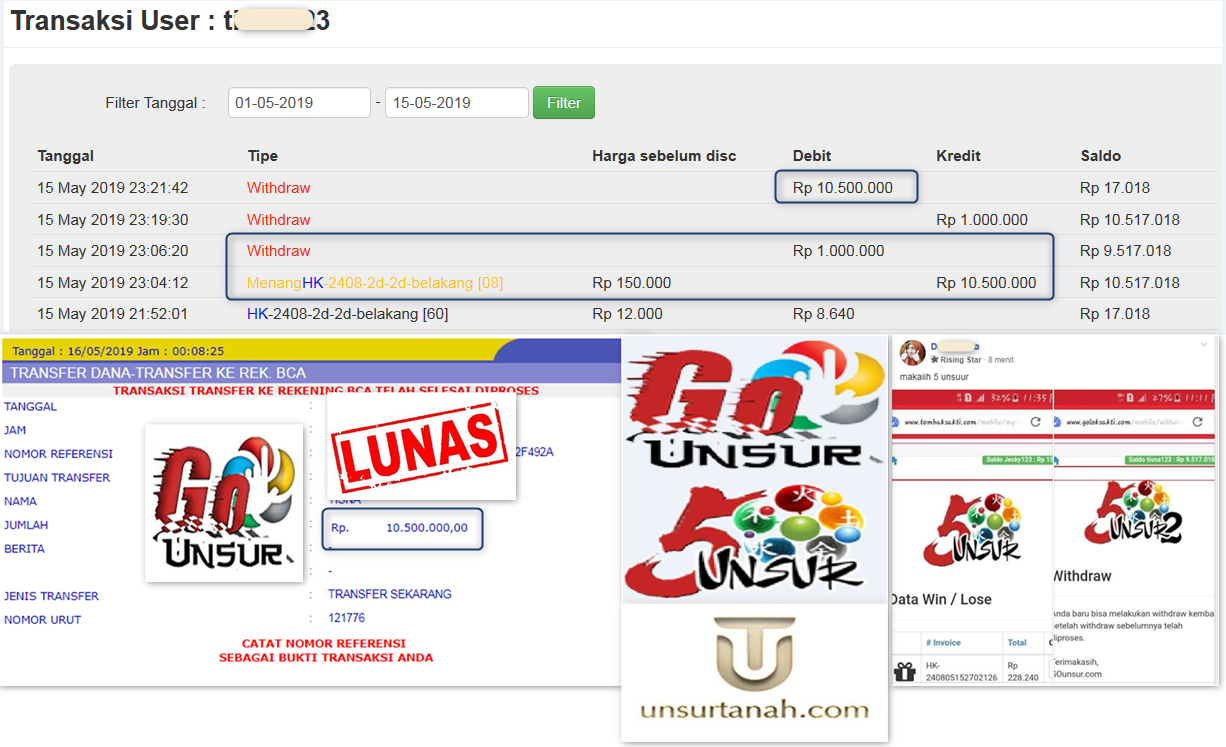1226x747 pixels.
Task: Click the www.goloksakti.com address bar
Action: (x=1125, y=422)
